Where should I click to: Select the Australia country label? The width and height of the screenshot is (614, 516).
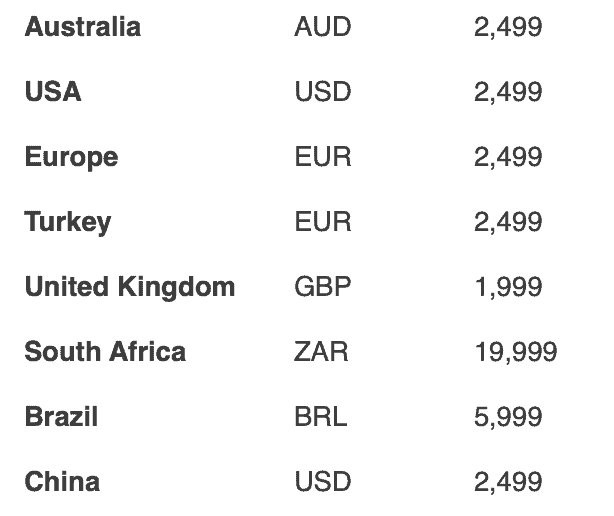[x=83, y=27]
